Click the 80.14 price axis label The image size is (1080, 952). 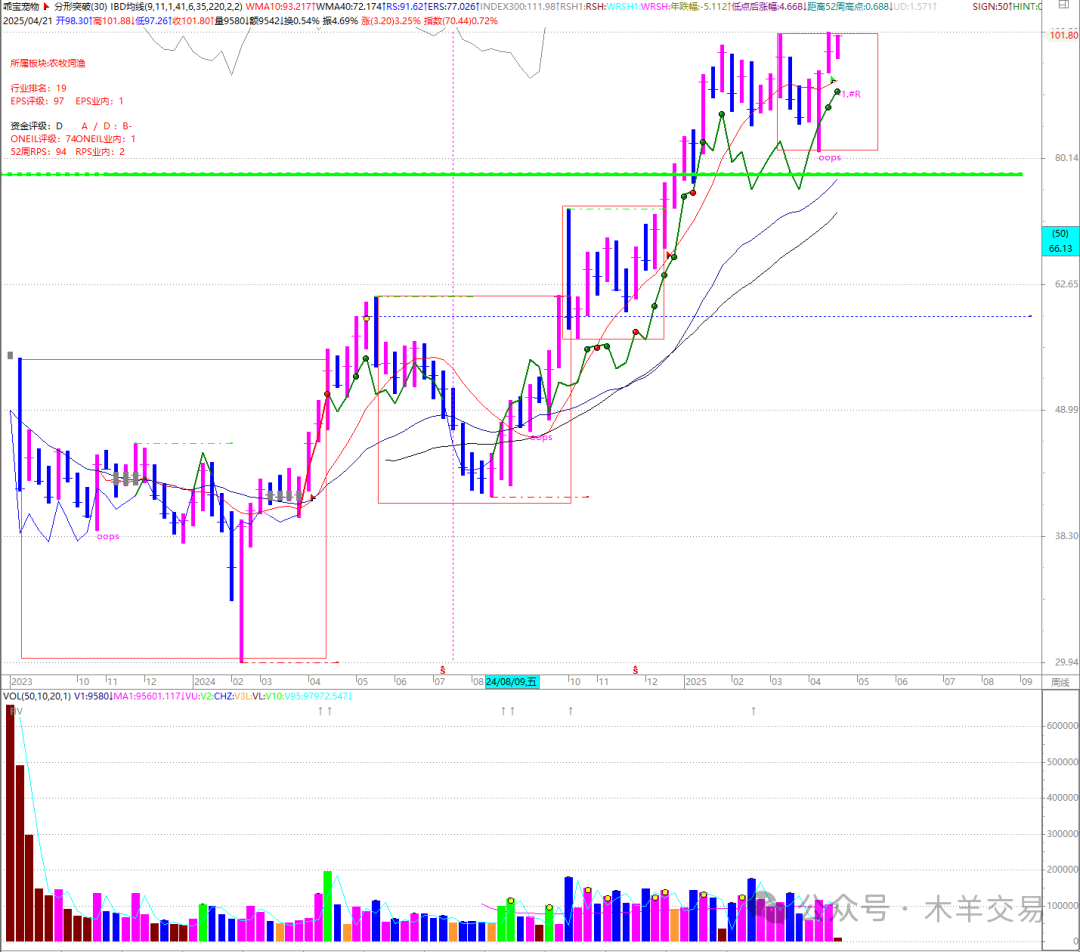pyautogui.click(x=1066, y=158)
